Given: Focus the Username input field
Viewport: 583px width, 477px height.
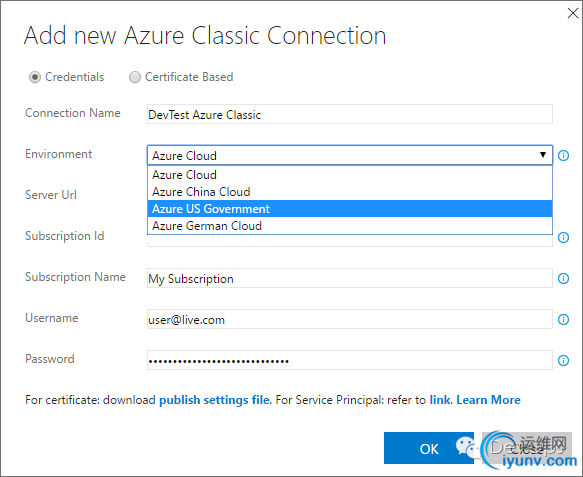Looking at the screenshot, I should coord(350,319).
